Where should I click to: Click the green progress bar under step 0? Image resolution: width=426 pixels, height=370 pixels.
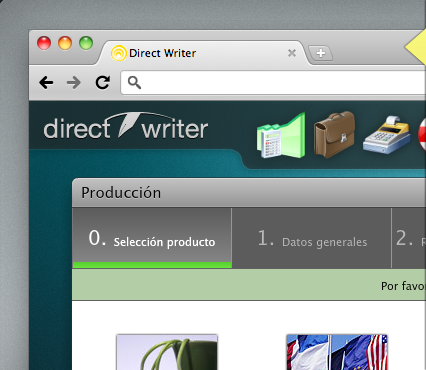pos(152,265)
